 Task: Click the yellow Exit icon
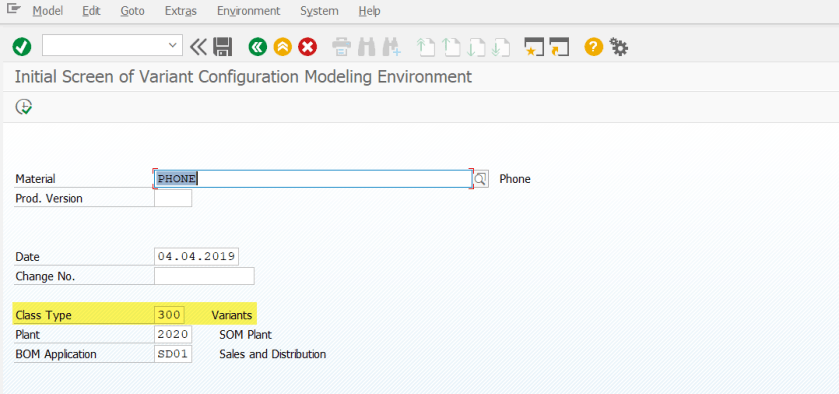click(x=283, y=47)
